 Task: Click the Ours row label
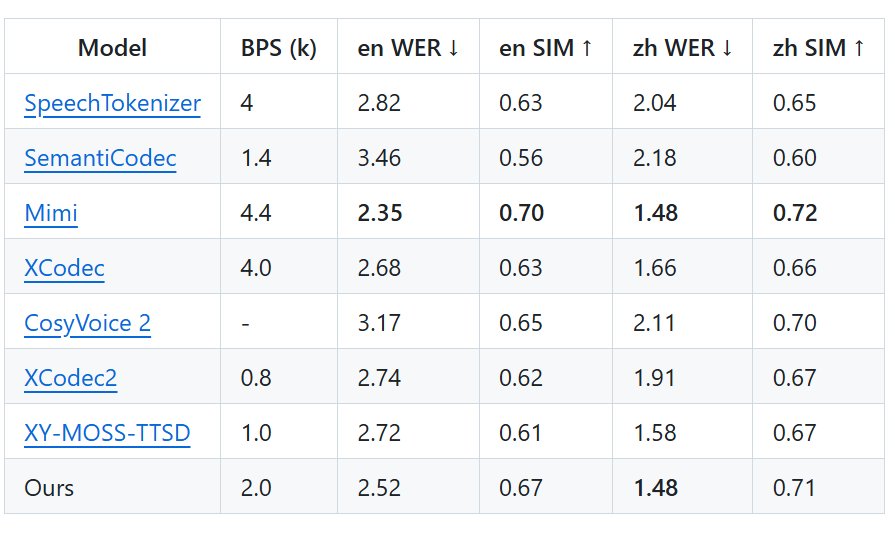(x=49, y=488)
